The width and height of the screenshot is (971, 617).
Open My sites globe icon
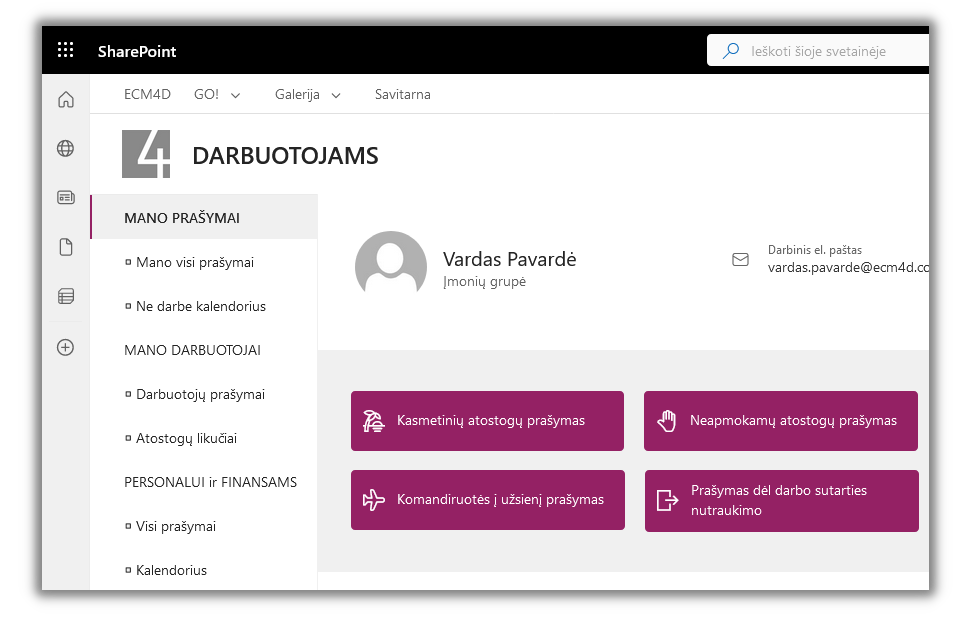66,148
